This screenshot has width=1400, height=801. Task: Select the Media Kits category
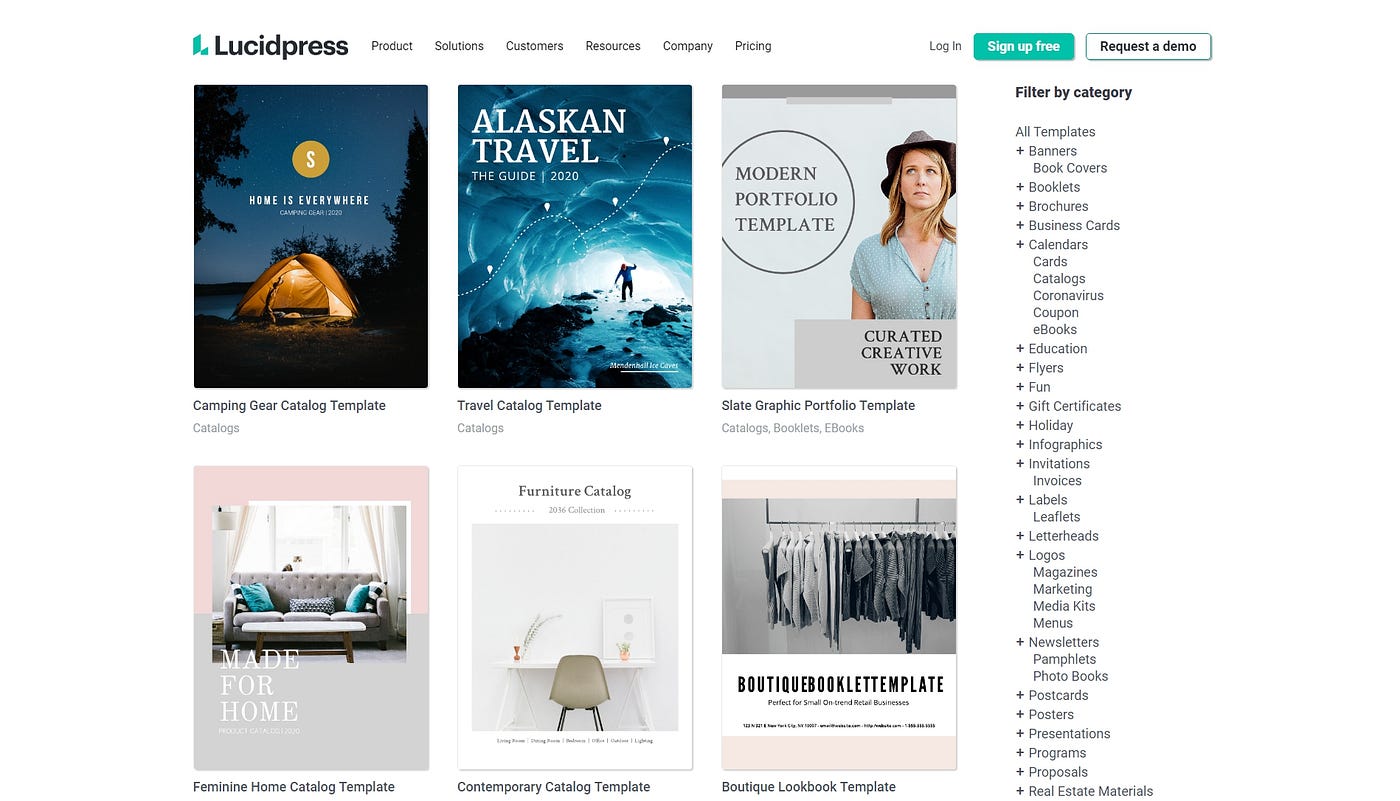1064,606
